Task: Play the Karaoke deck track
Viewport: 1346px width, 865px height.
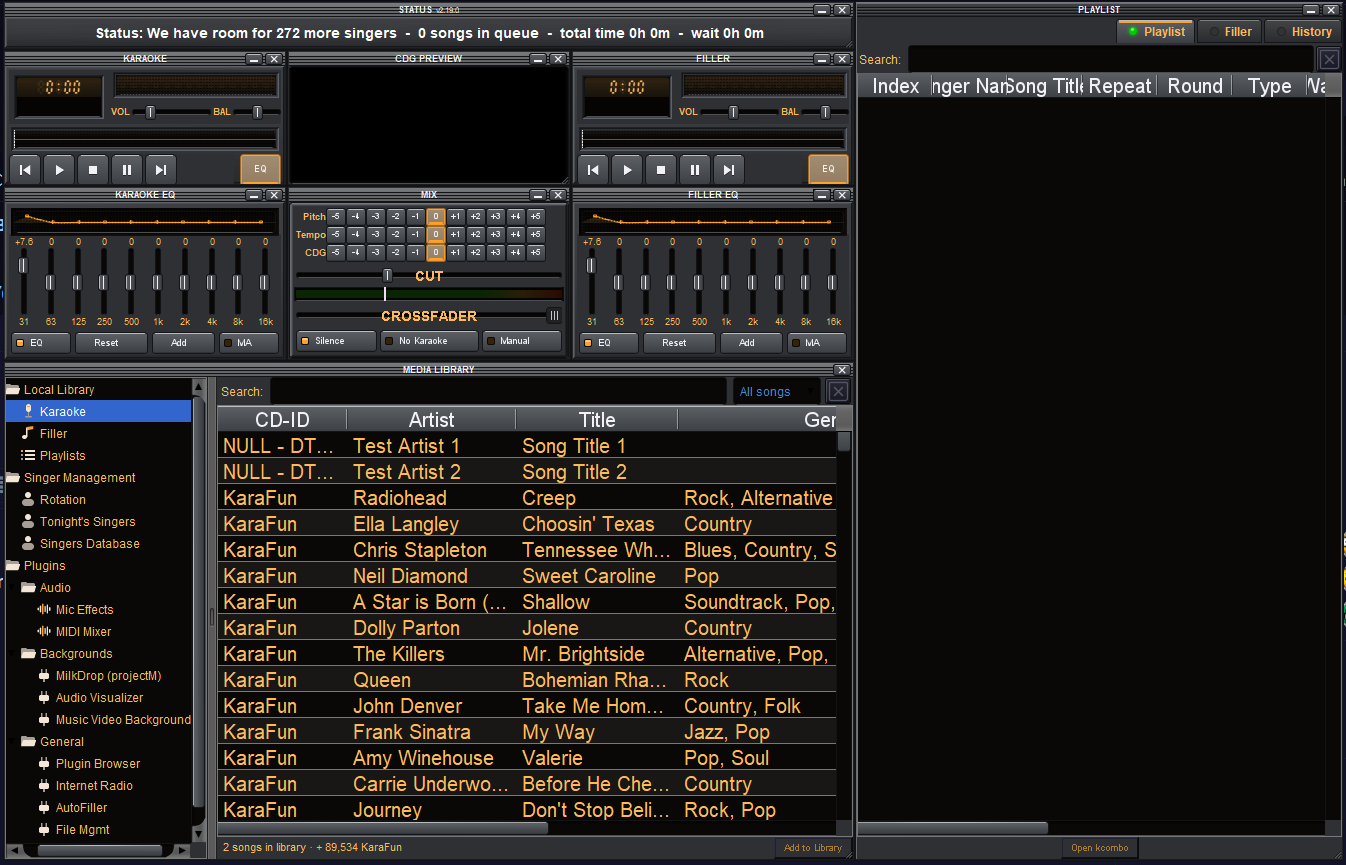Action: [x=59, y=170]
